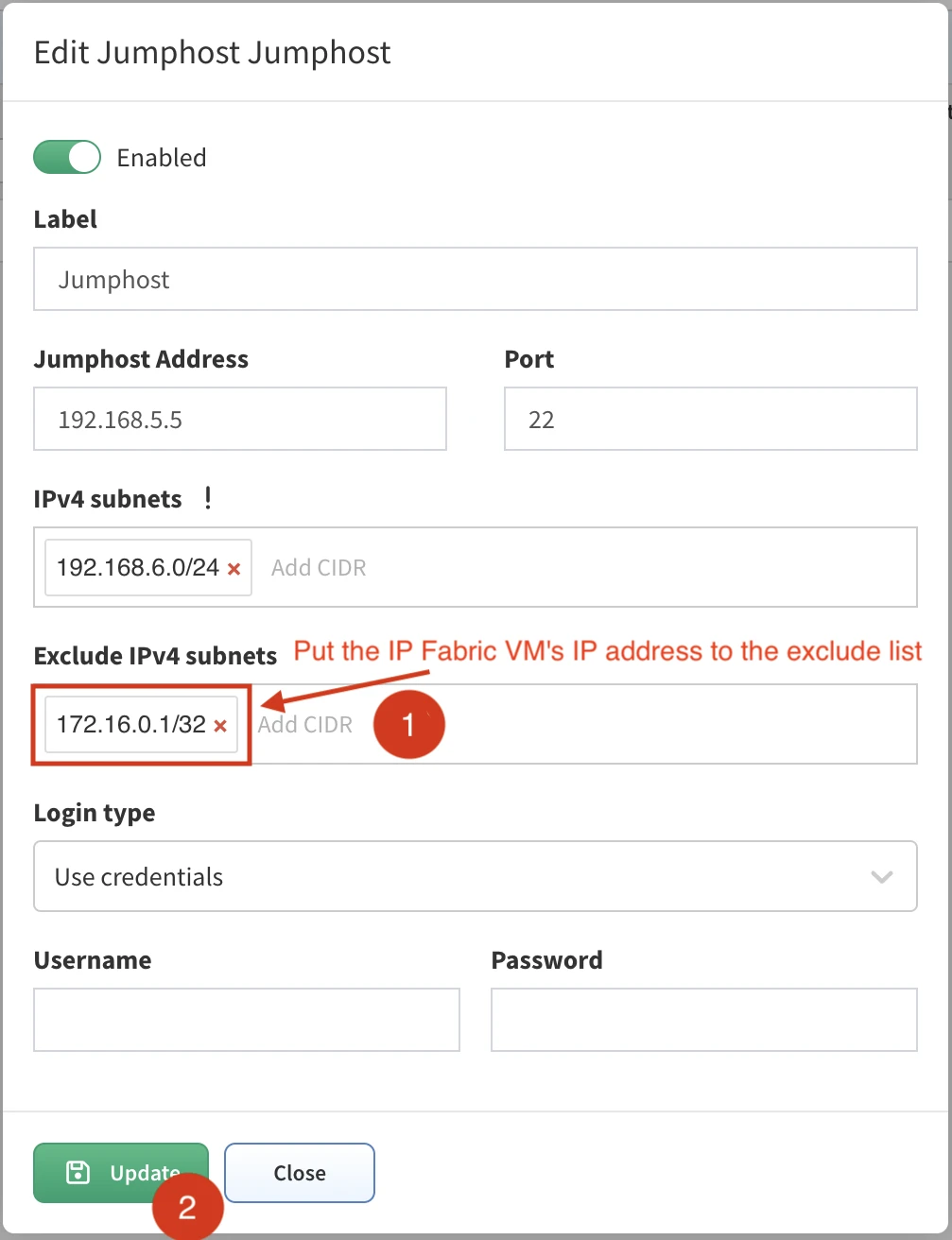Click the red annotation circle numbered 2
The image size is (952, 1240).
tap(187, 1206)
